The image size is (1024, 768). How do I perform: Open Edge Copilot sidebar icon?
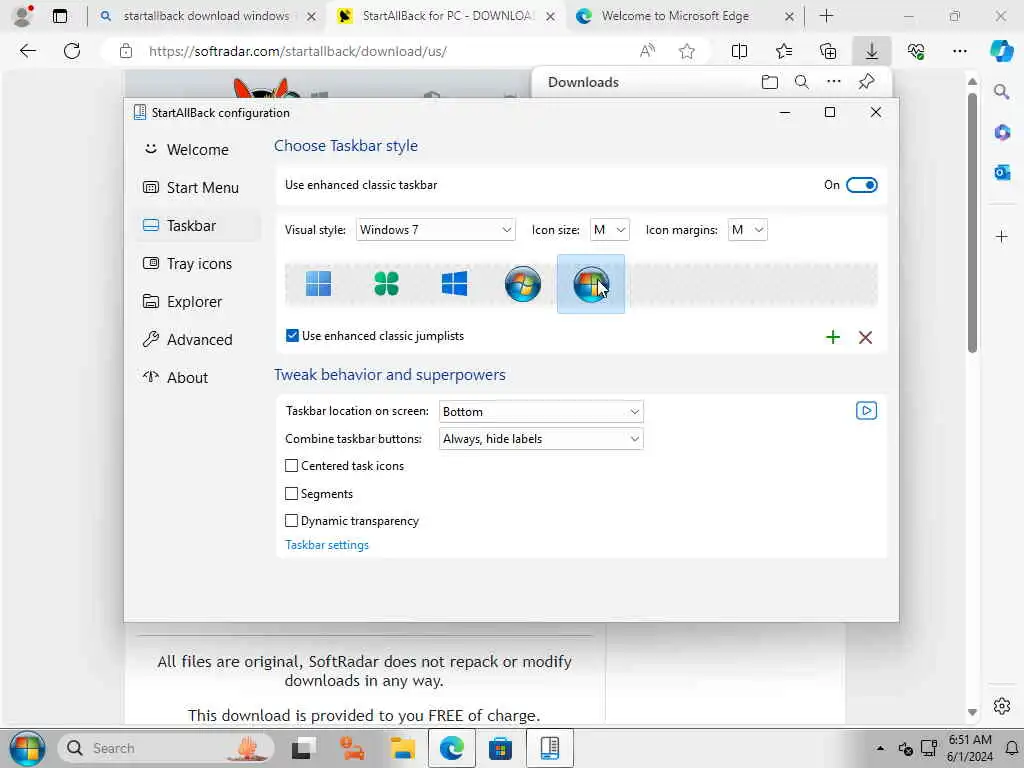[1002, 51]
